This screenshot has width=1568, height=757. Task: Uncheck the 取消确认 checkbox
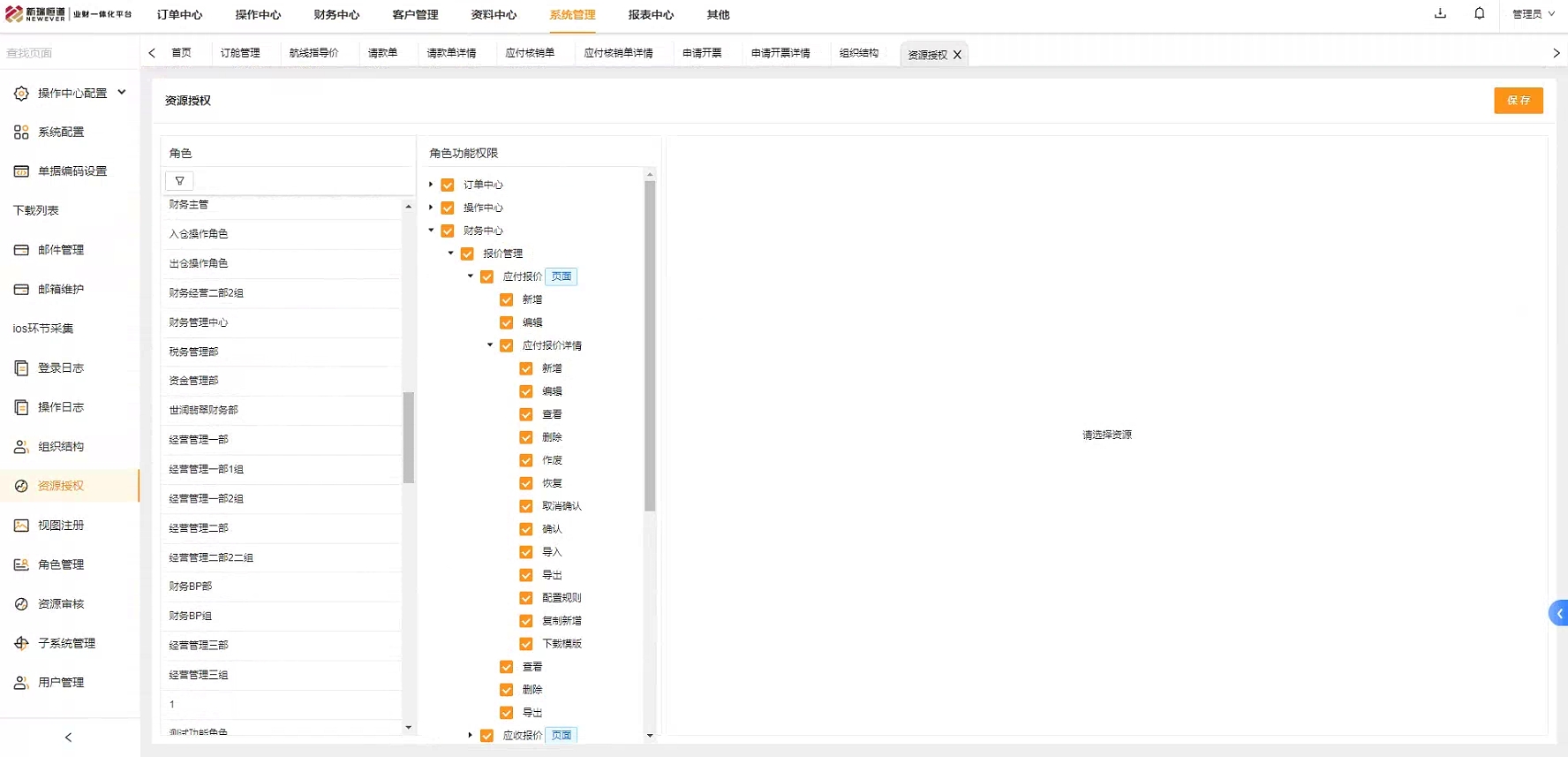coord(526,506)
